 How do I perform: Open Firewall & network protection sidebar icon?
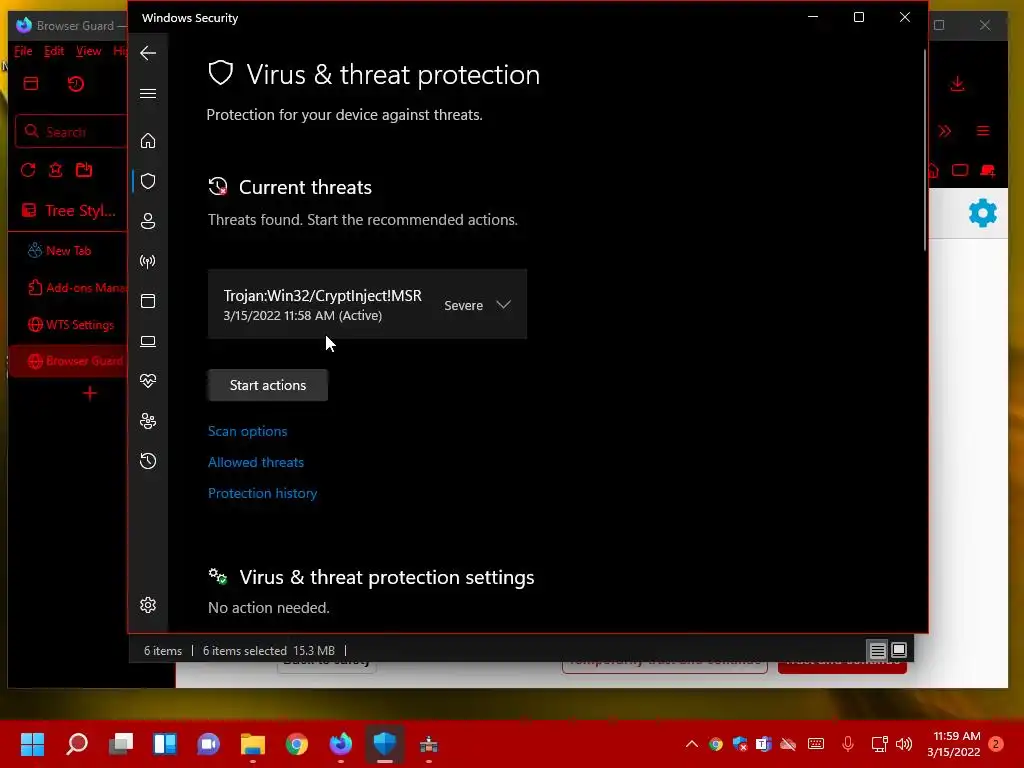(148, 261)
